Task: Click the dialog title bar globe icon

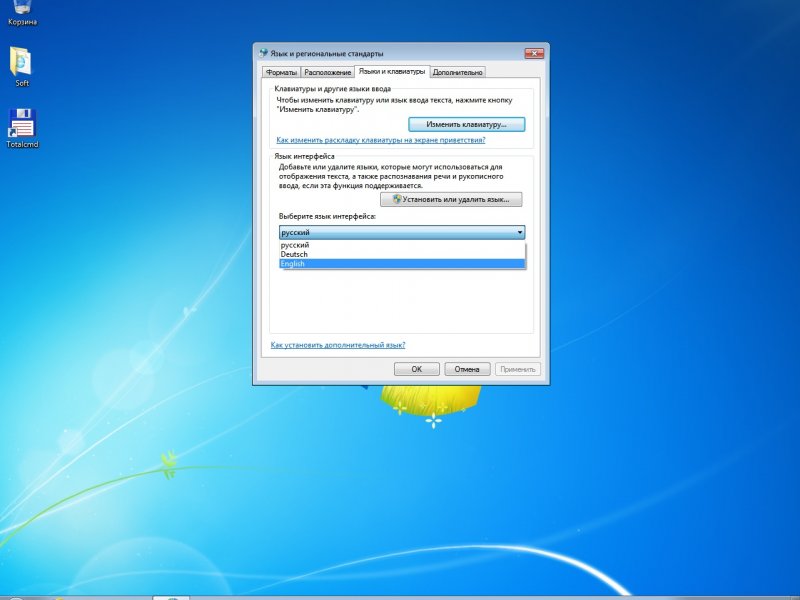Action: (263, 53)
